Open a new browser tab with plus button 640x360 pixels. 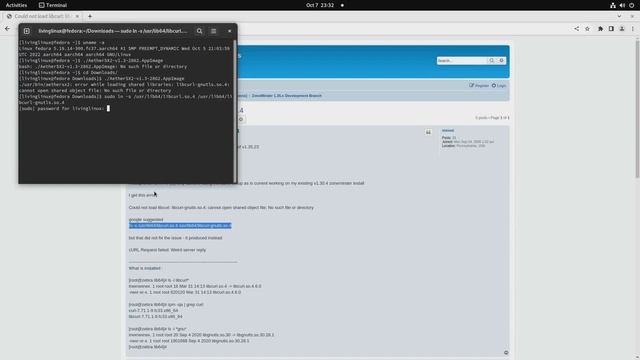coord(90,16)
